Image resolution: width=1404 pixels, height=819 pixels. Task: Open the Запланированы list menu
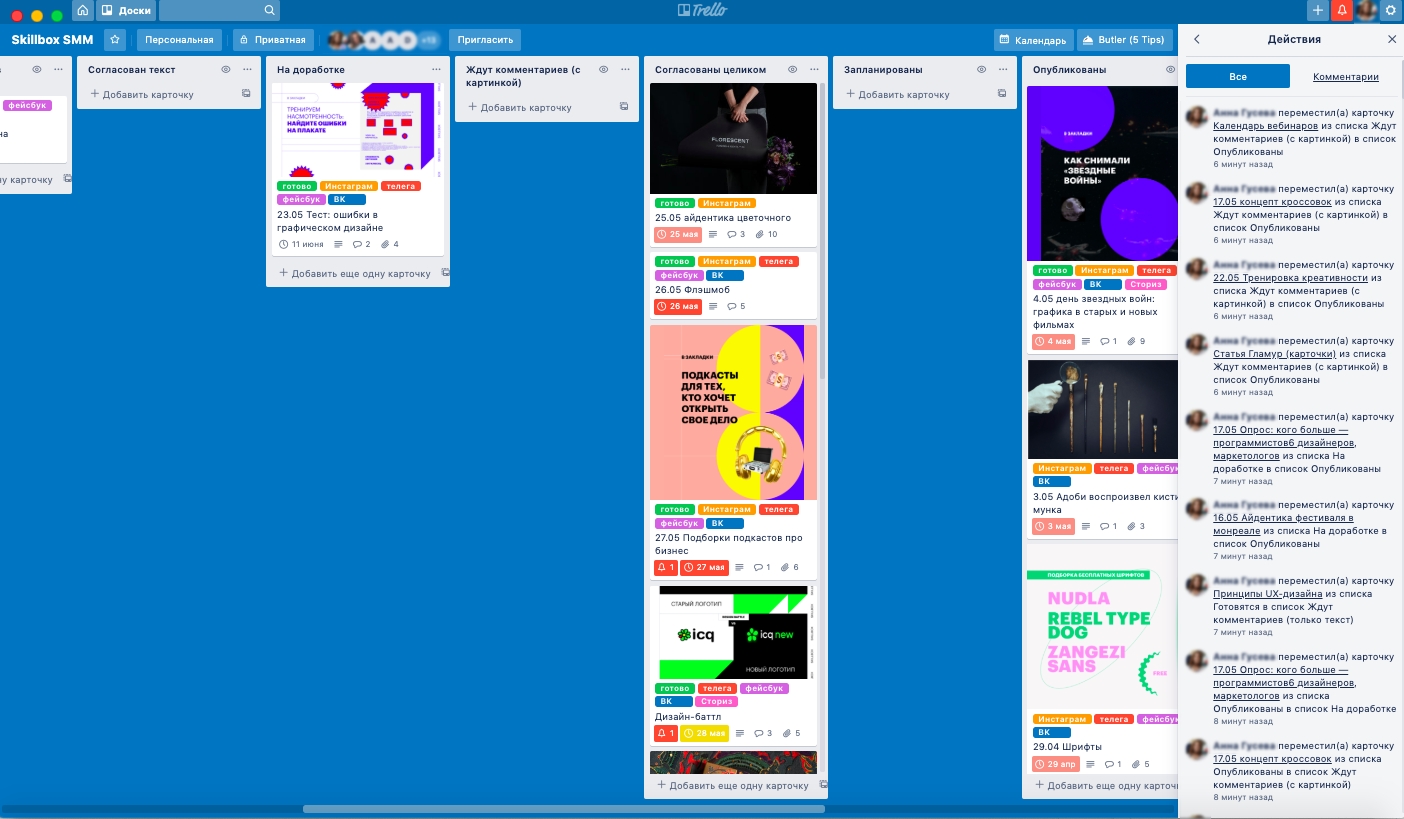pos(1003,69)
